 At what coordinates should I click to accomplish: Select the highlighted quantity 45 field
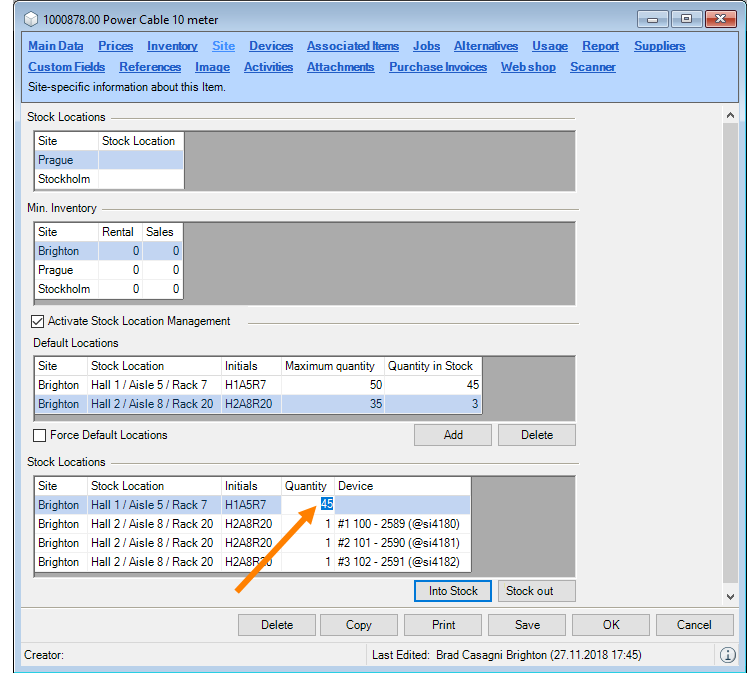(x=326, y=505)
